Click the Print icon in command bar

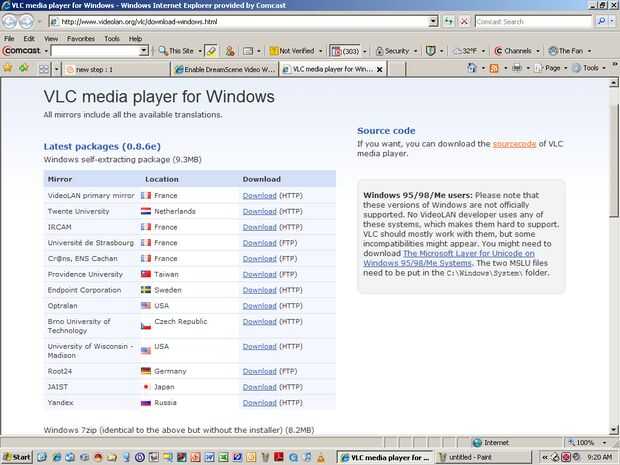[x=517, y=68]
